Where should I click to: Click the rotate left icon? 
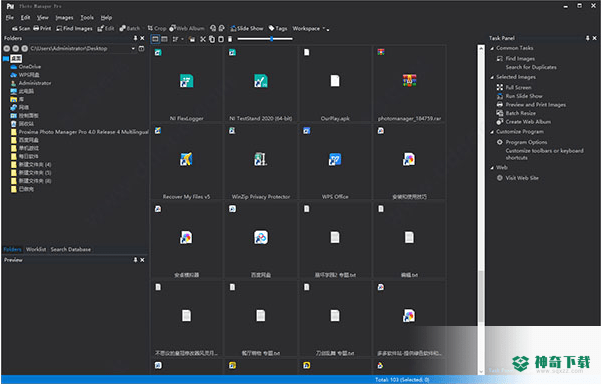click(x=213, y=28)
